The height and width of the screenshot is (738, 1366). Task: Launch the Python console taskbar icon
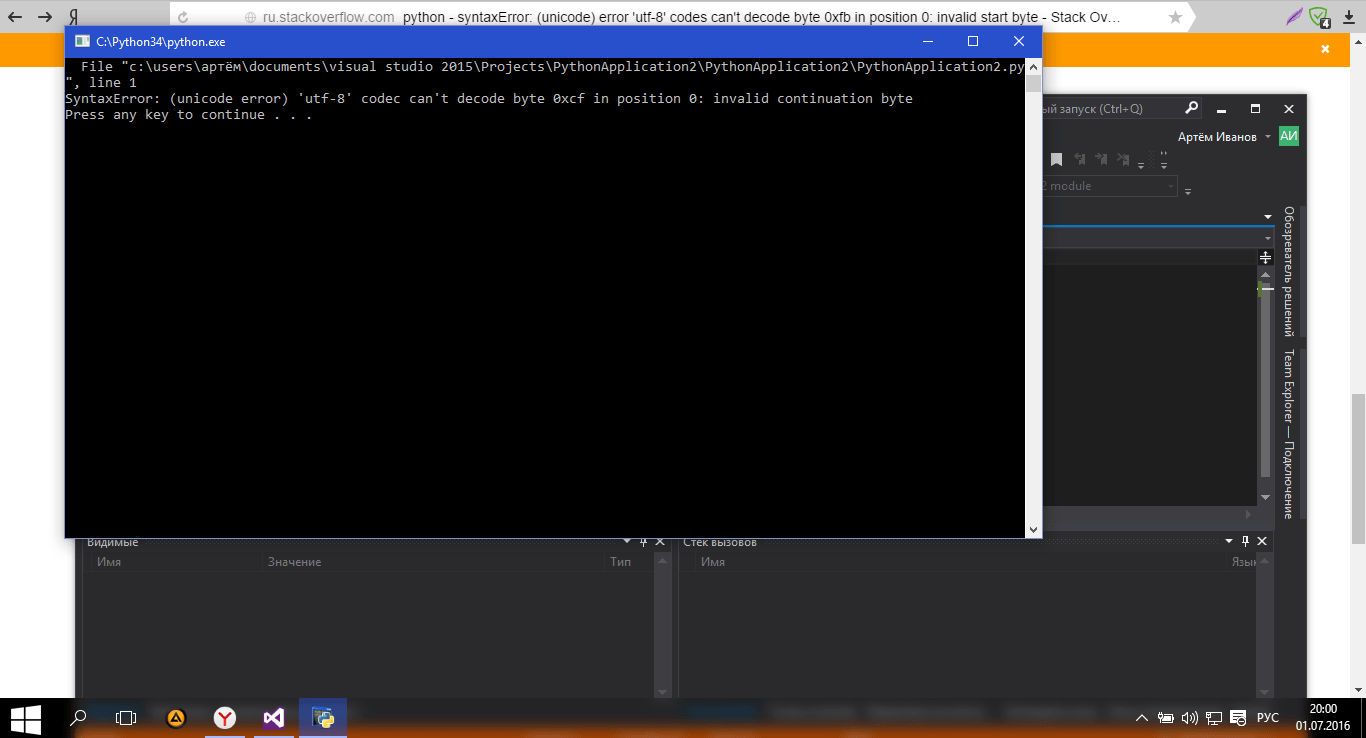322,717
